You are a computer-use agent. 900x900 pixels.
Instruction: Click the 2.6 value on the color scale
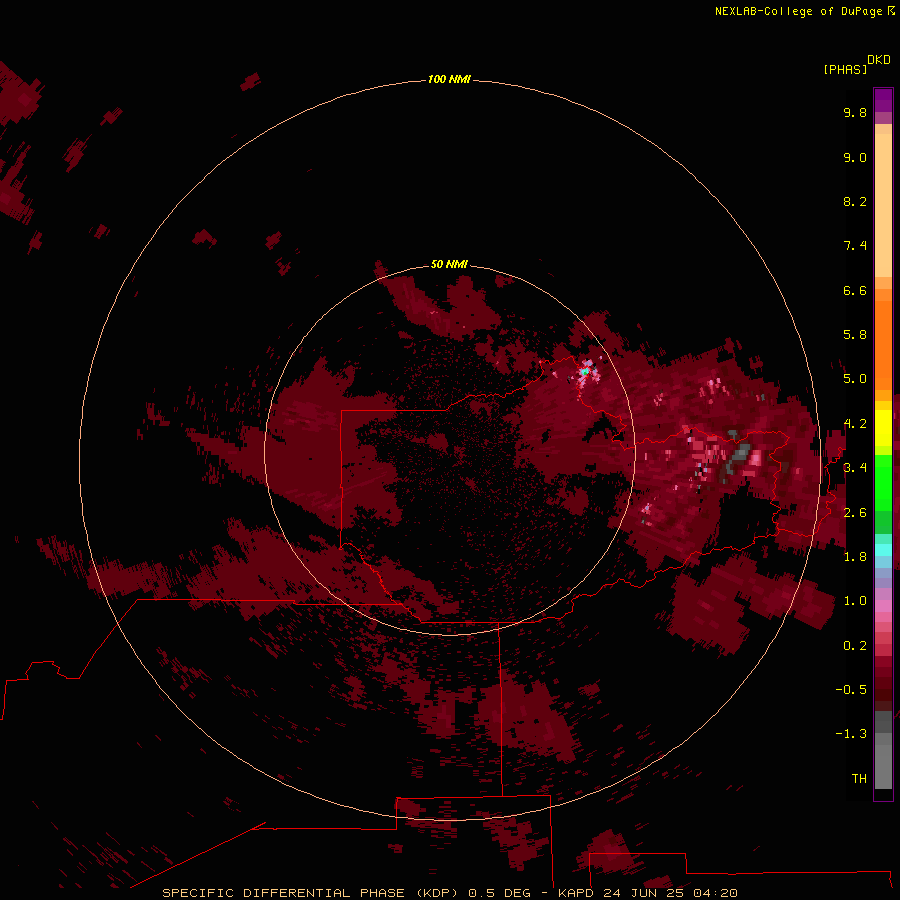point(855,513)
